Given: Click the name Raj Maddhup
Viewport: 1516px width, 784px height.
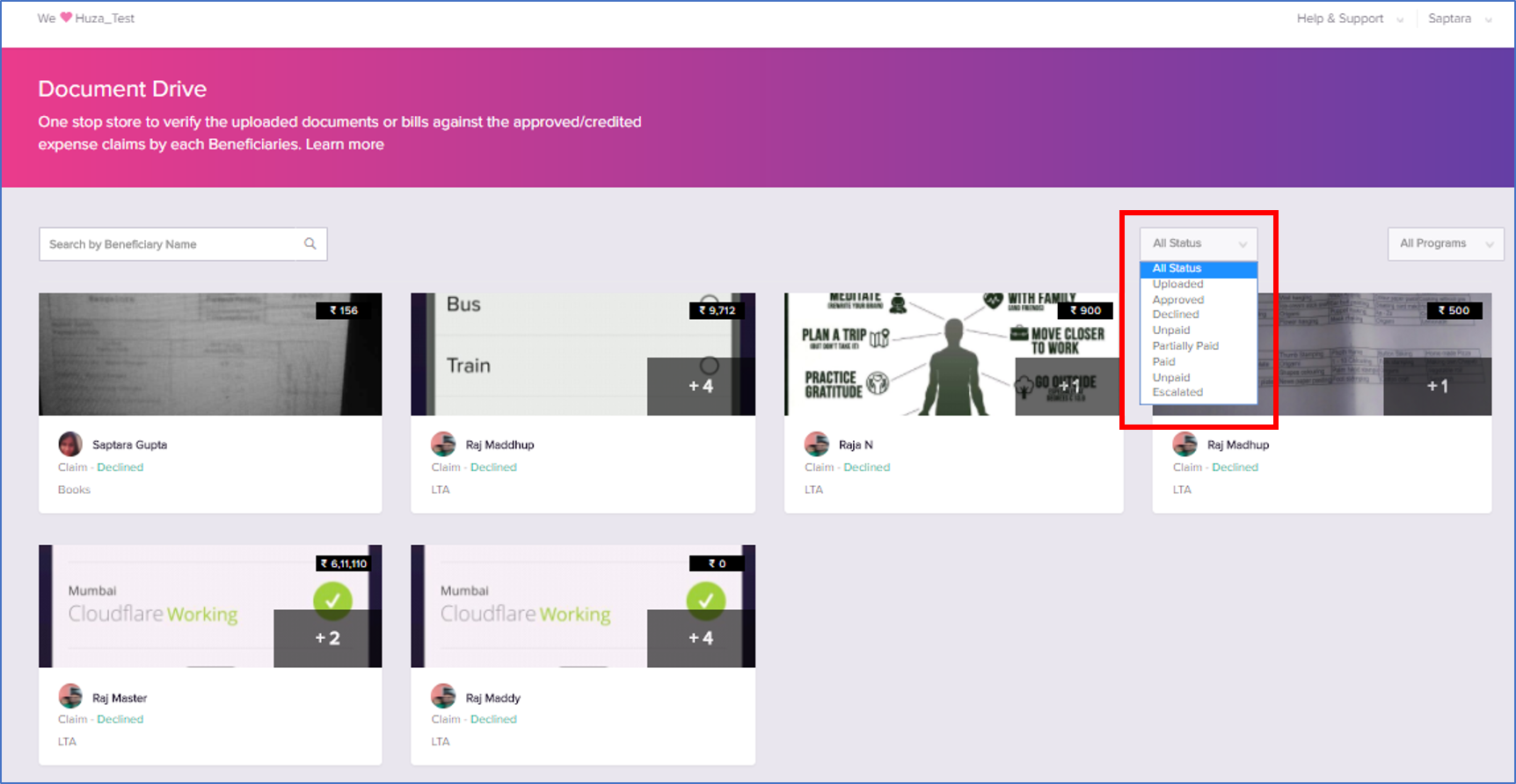Looking at the screenshot, I should [x=499, y=445].
